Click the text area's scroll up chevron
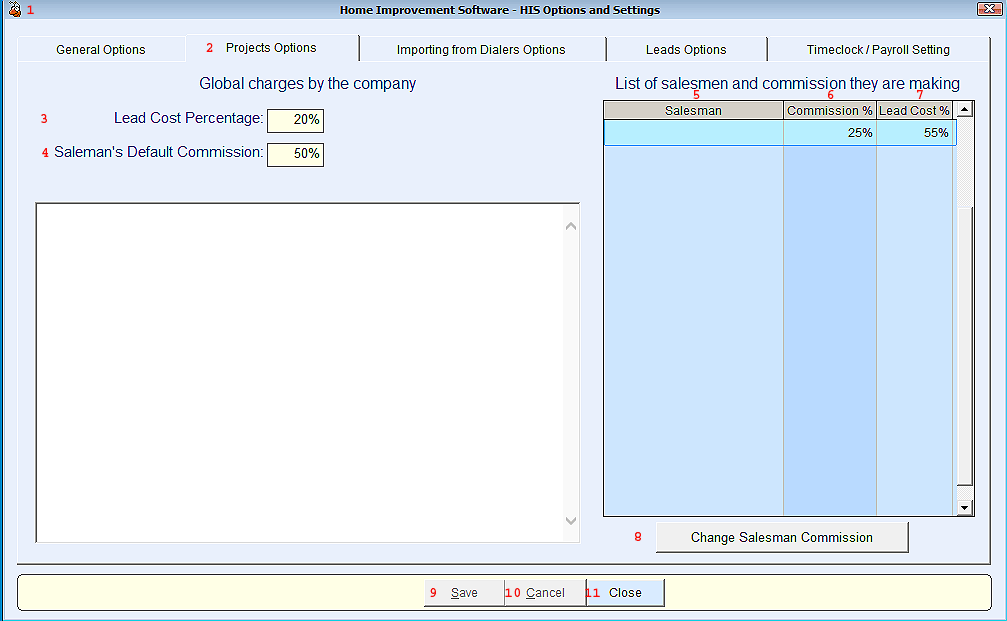Viewport: 1007px width, 621px height. (571, 226)
